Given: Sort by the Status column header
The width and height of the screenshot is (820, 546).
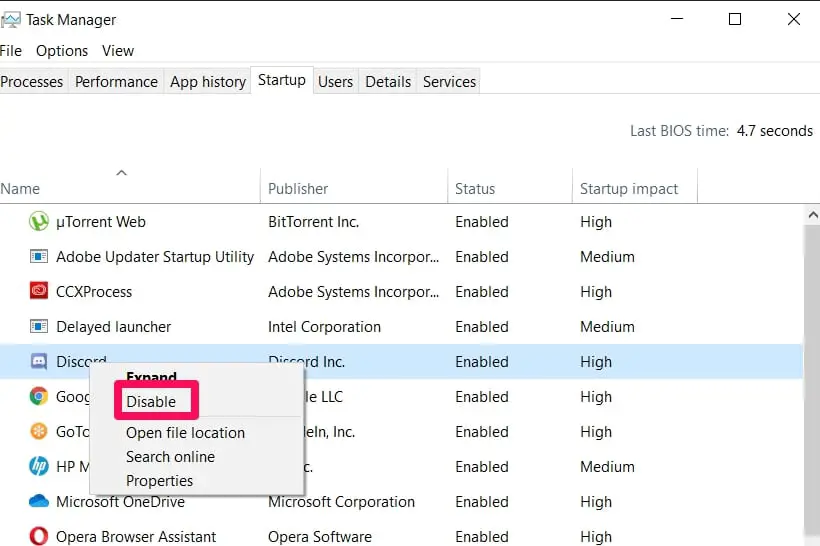Looking at the screenshot, I should point(475,188).
